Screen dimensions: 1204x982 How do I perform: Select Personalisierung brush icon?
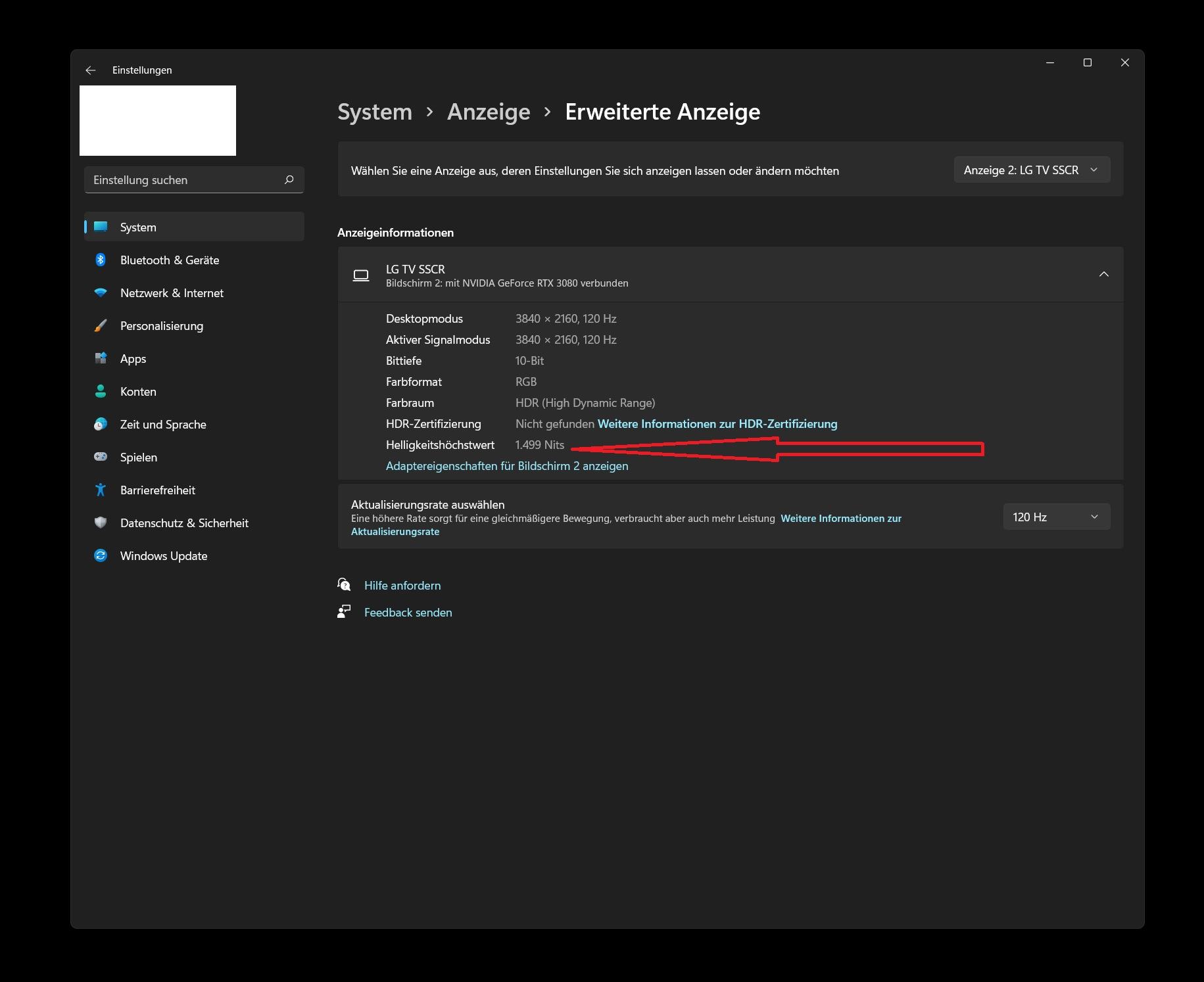pos(101,326)
